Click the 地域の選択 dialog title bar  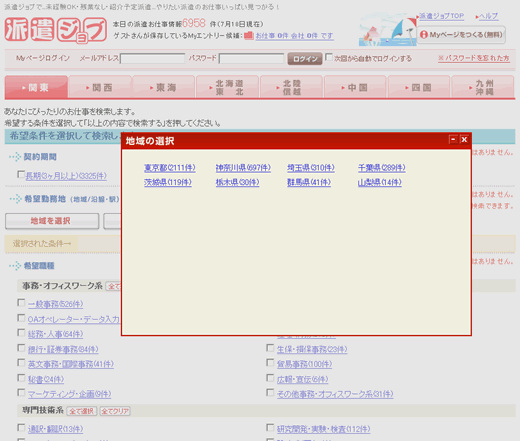pyautogui.click(x=296, y=141)
